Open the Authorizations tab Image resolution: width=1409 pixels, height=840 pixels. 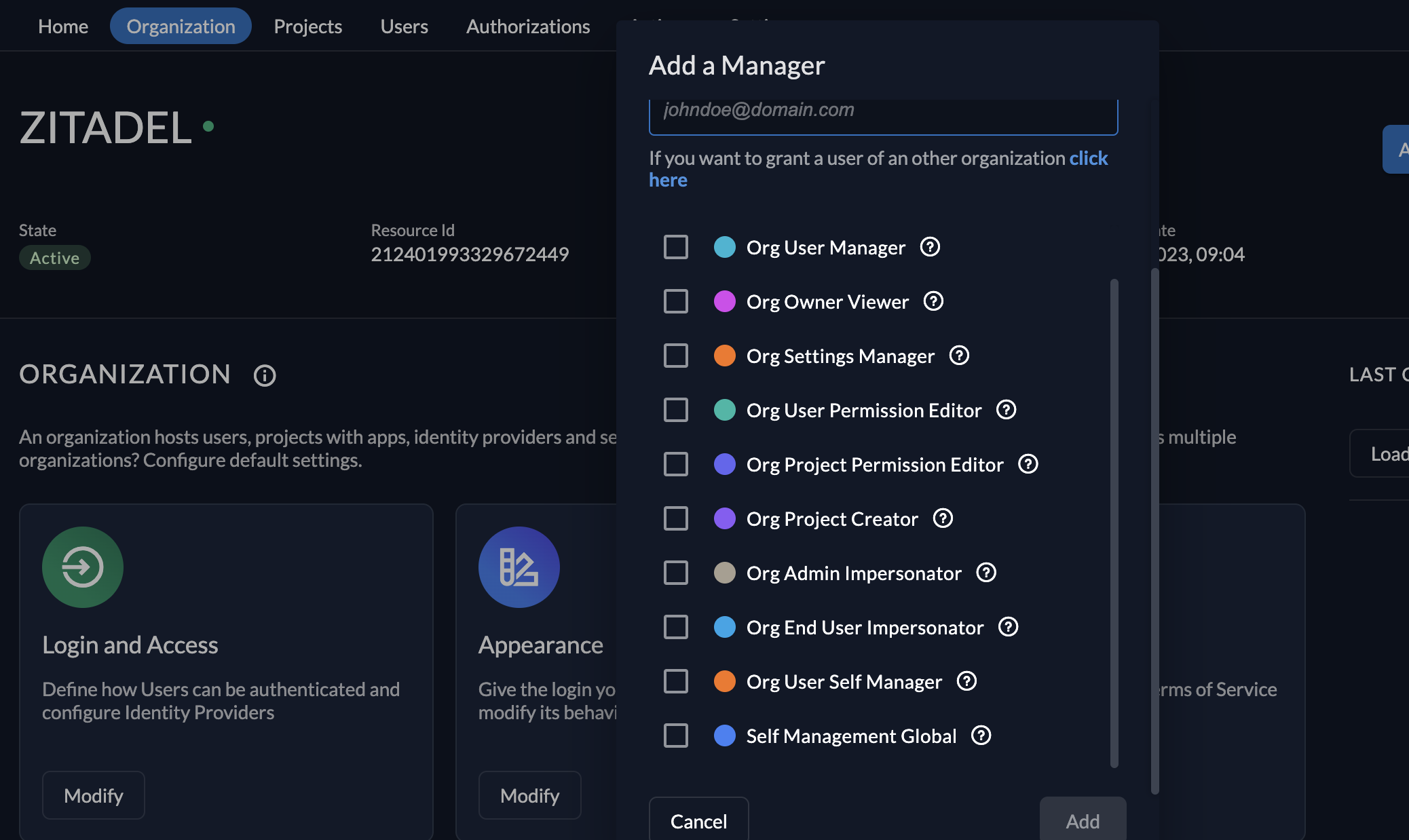pos(528,26)
